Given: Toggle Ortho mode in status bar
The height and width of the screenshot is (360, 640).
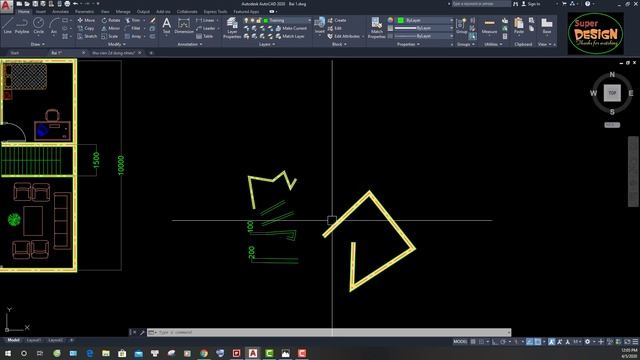Looking at the screenshot, I should [495, 342].
